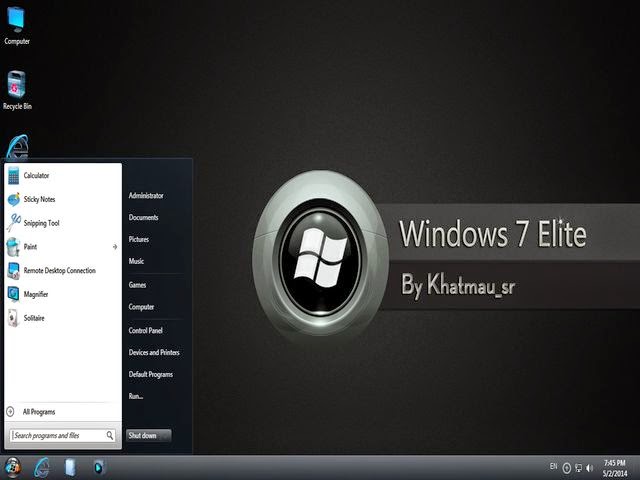The height and width of the screenshot is (480, 640).
Task: Click the EN language indicator
Action: click(553, 466)
